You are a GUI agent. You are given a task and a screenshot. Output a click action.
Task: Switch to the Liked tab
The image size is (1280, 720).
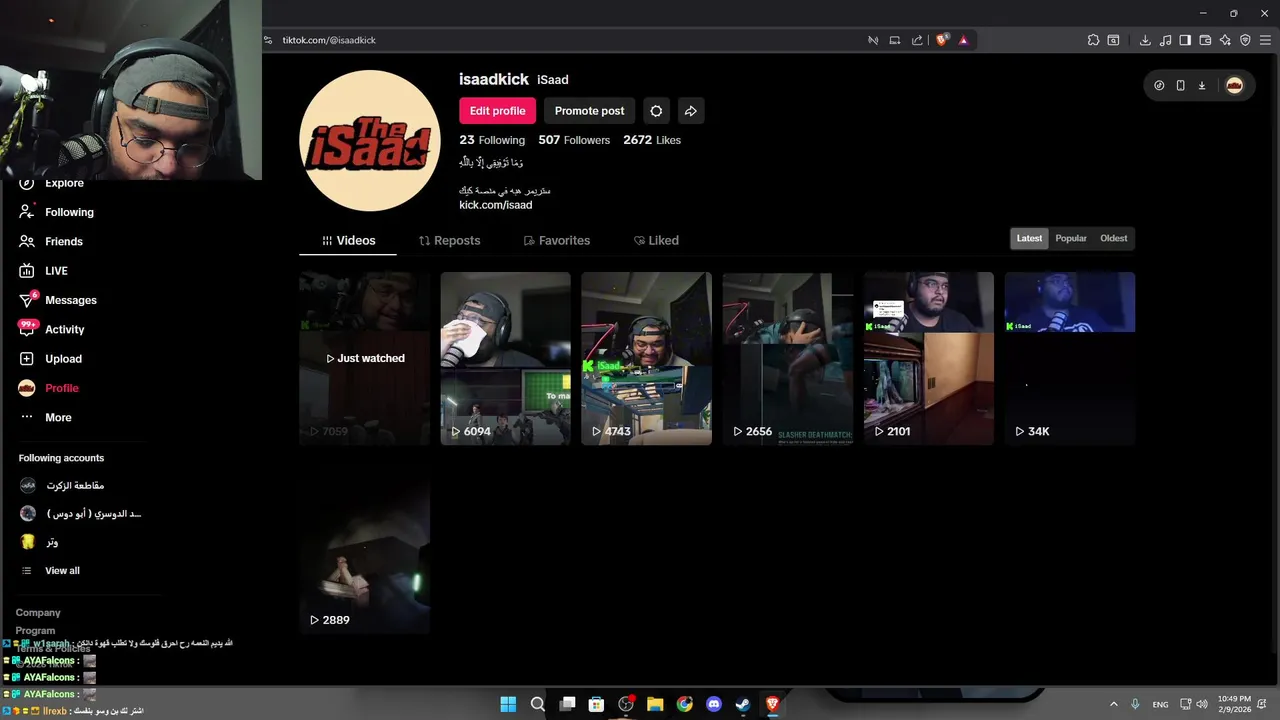tap(656, 241)
